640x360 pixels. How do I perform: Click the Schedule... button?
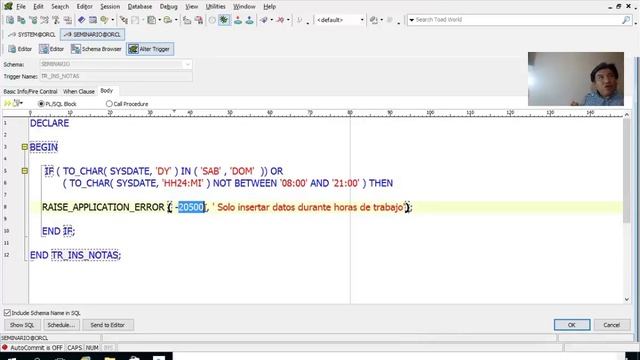click(61, 325)
